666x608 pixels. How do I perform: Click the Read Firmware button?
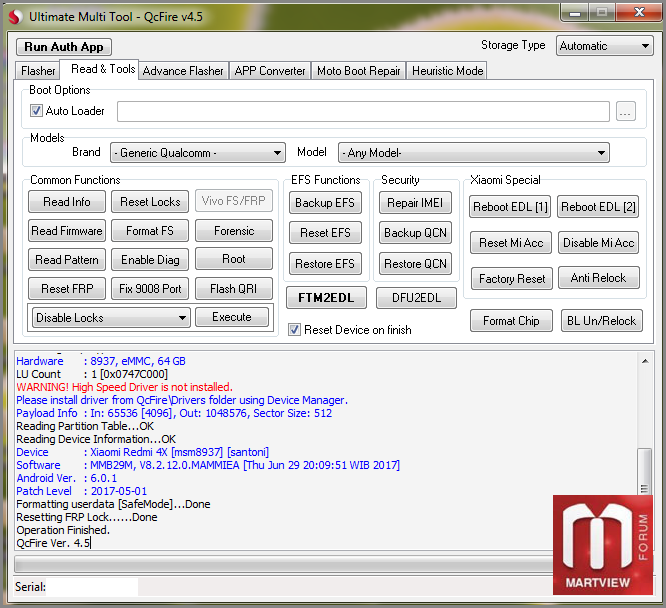[67, 230]
